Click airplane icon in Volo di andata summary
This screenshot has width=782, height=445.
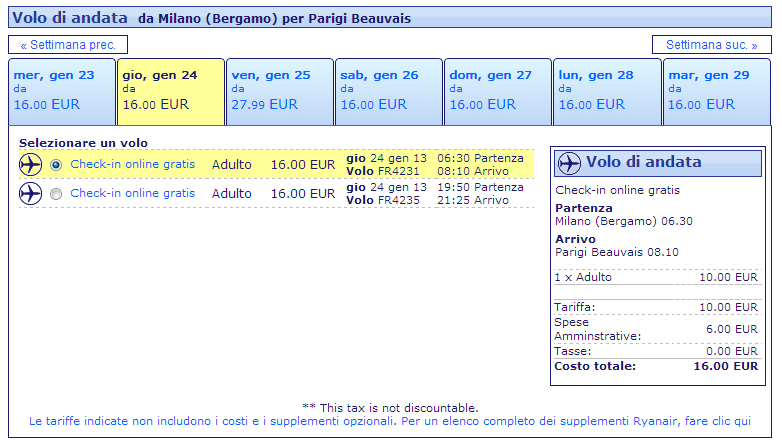[x=569, y=163]
